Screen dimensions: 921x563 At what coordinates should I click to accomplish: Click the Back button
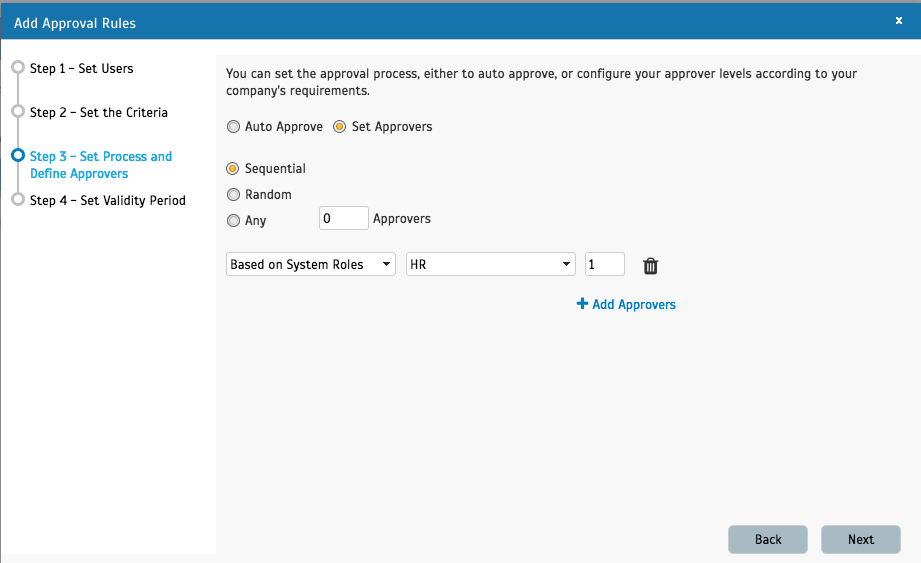[x=768, y=539]
